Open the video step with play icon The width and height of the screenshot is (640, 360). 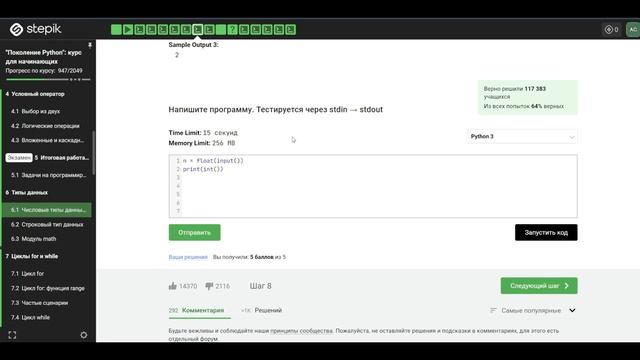(128, 29)
